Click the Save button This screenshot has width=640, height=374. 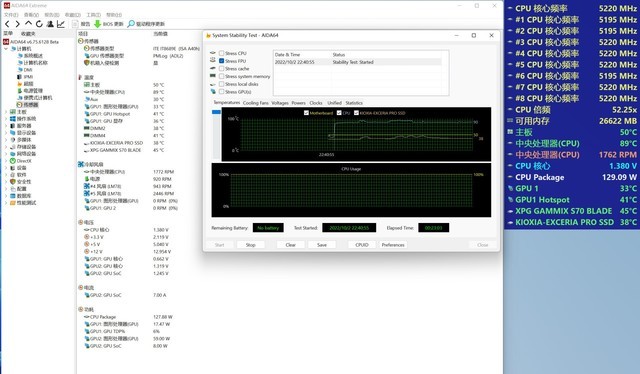point(322,245)
